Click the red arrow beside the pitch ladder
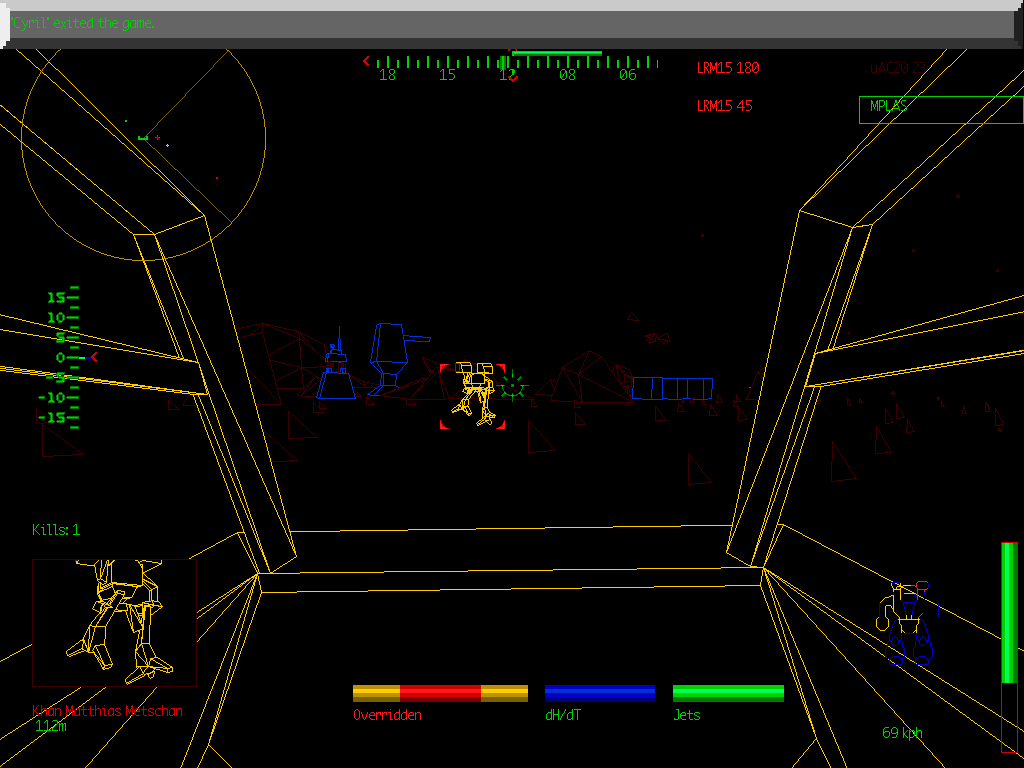 point(95,356)
